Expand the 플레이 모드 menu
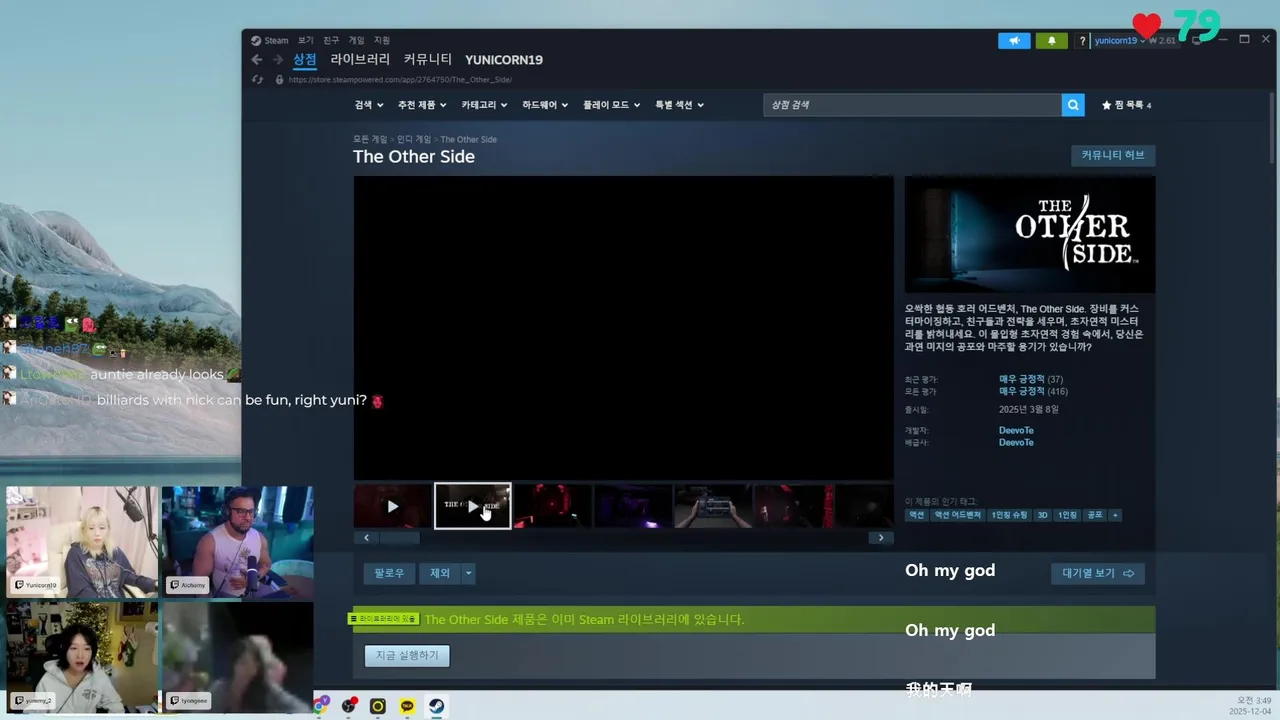The height and width of the screenshot is (720, 1280). 612,105
